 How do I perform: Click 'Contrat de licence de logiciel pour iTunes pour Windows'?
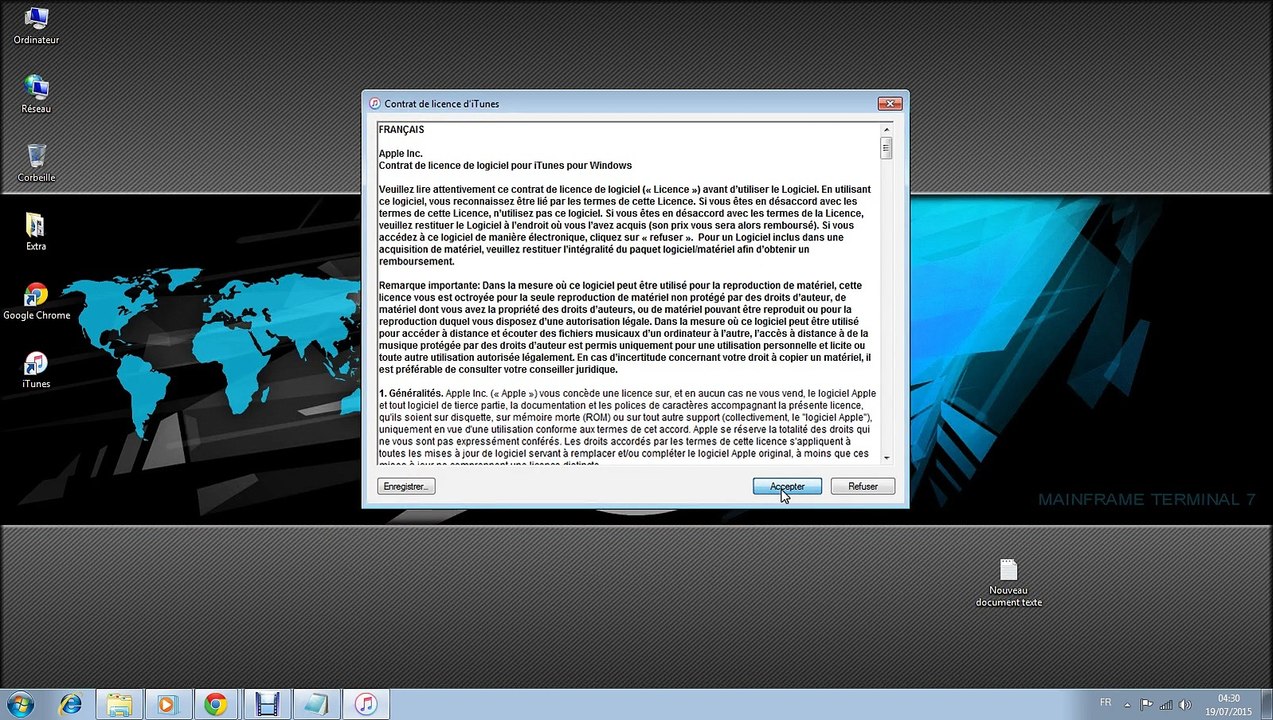click(505, 165)
